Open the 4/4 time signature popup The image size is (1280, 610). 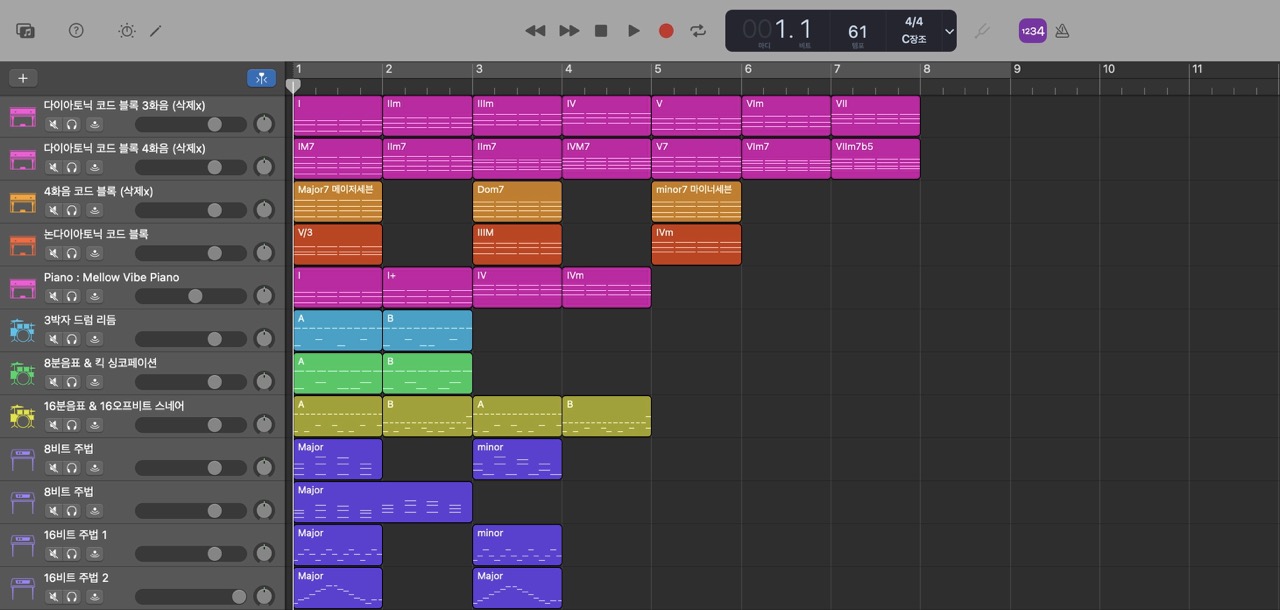click(914, 22)
